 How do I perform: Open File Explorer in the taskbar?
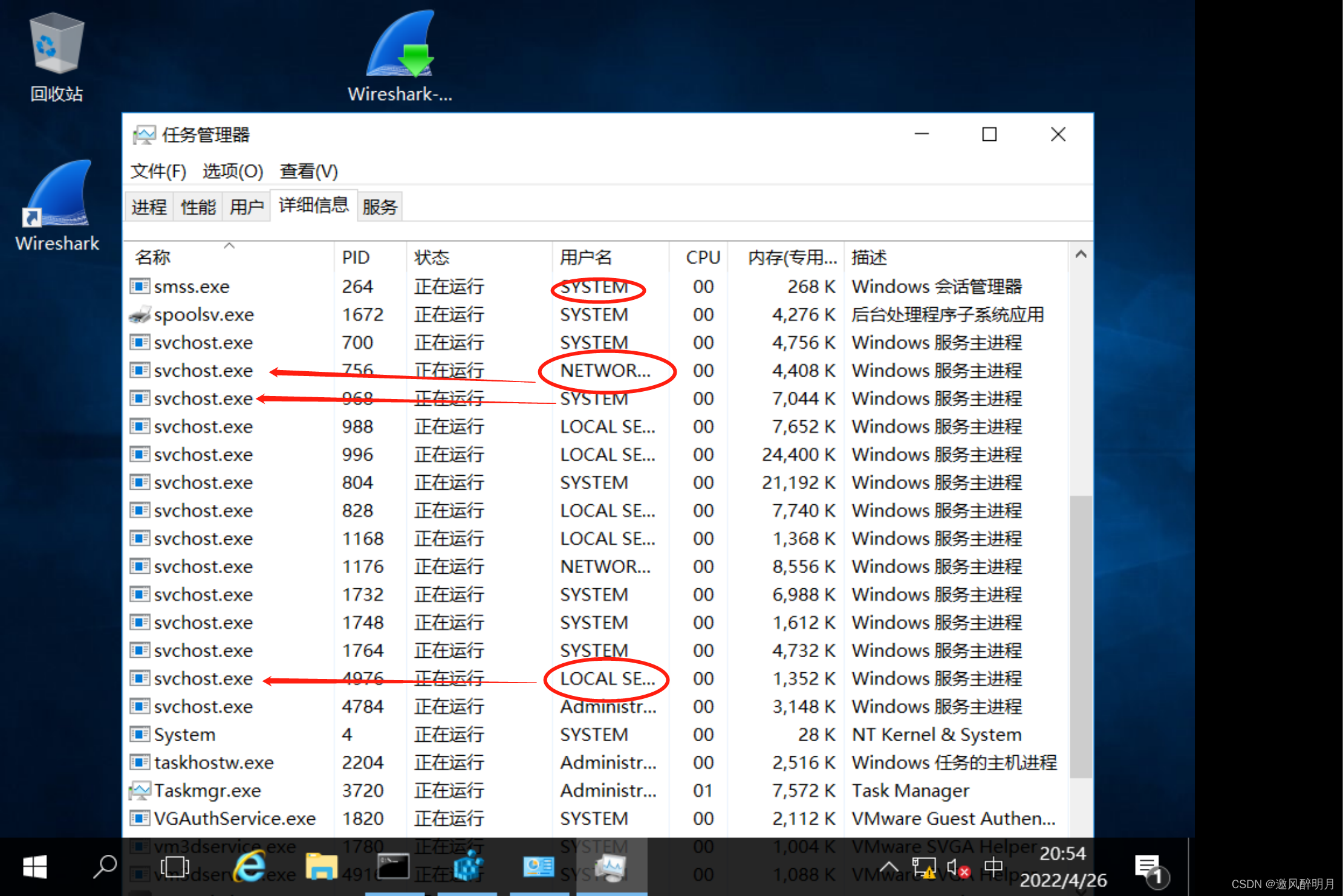click(x=321, y=867)
